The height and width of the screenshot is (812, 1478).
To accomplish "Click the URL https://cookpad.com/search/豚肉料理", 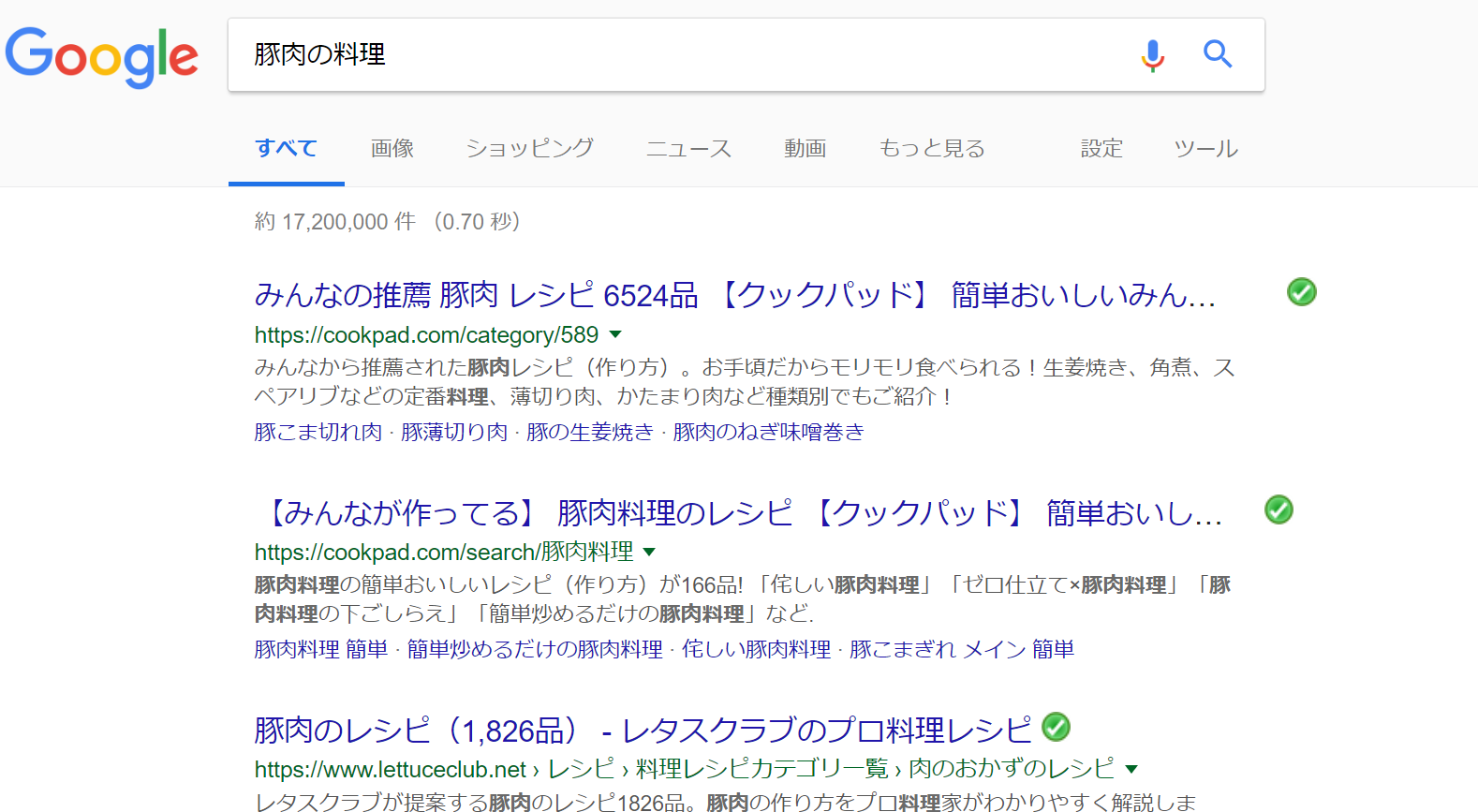I will pyautogui.click(x=444, y=552).
